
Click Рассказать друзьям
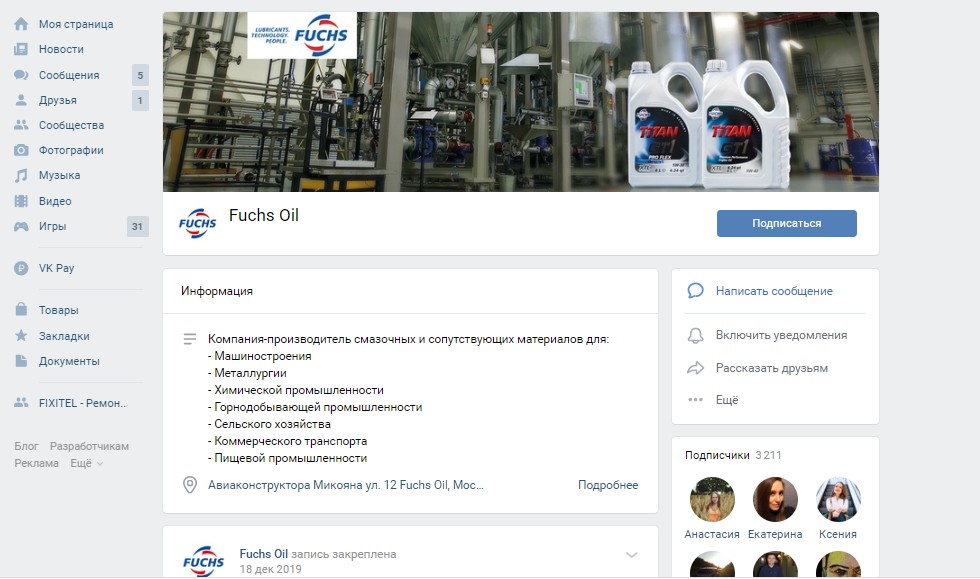[x=772, y=368]
